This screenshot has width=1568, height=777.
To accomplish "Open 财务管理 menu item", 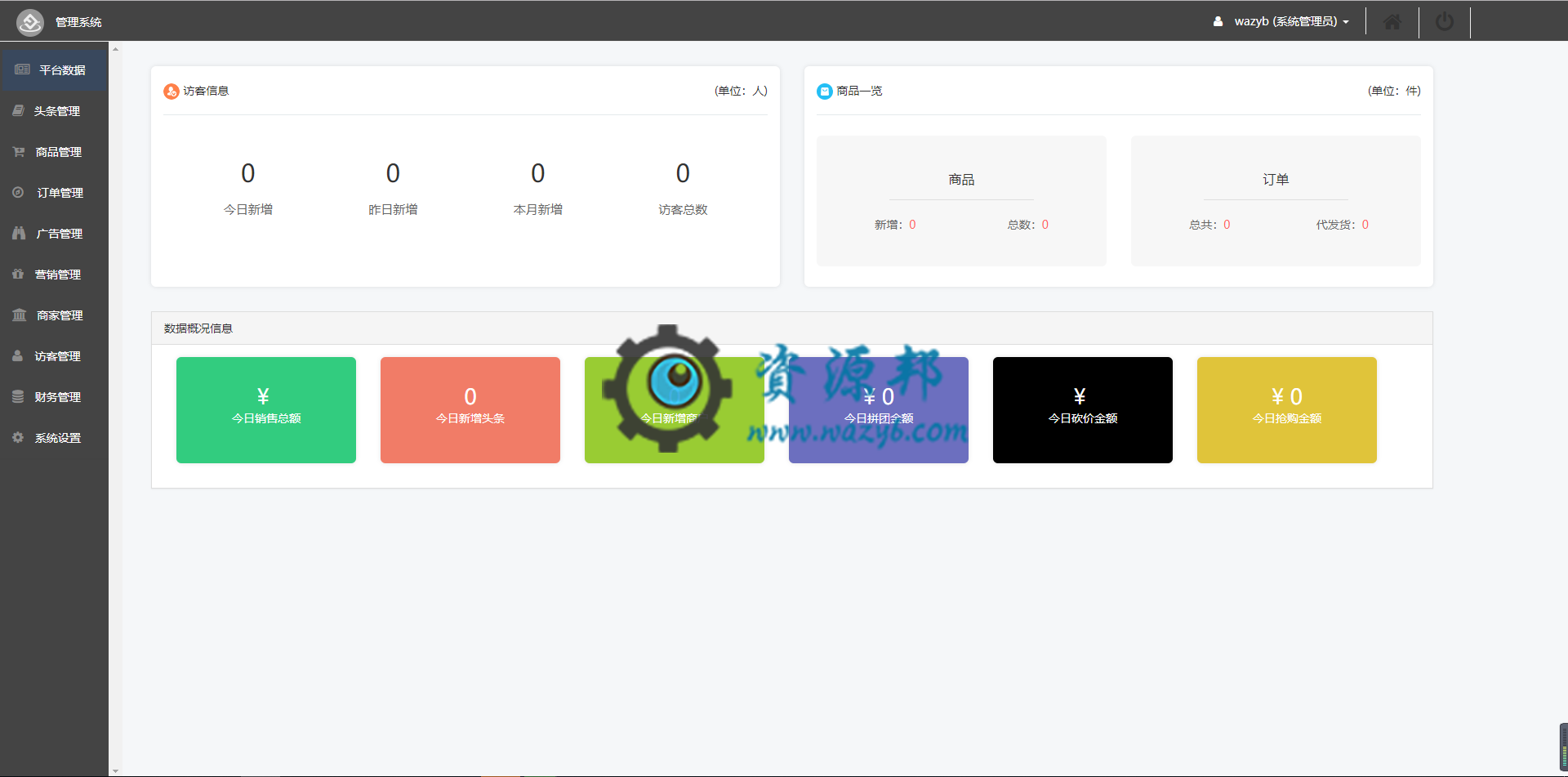I will tap(54, 397).
